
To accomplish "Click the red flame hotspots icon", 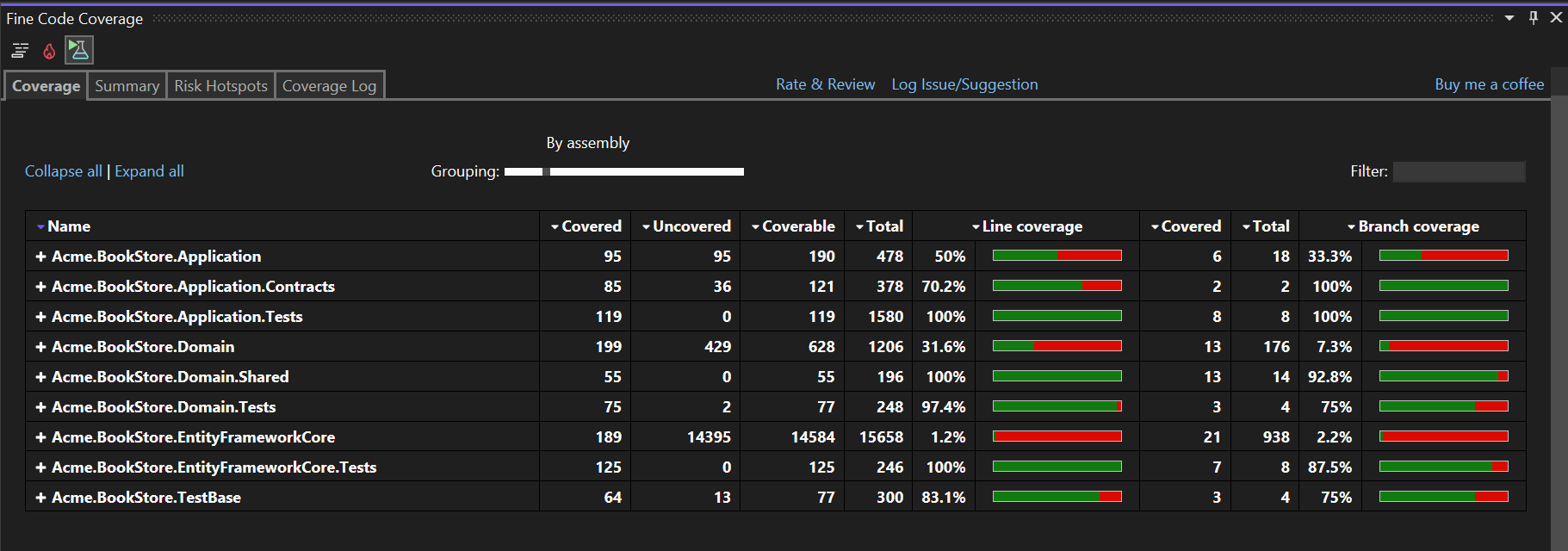I will [x=49, y=52].
